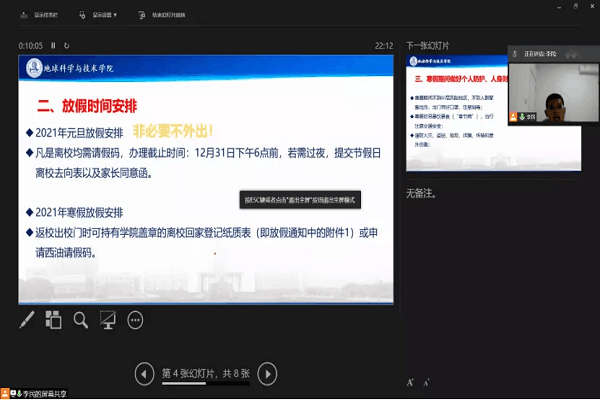Decrease the notes text size
600x400 pixels.
pyautogui.click(x=426, y=382)
